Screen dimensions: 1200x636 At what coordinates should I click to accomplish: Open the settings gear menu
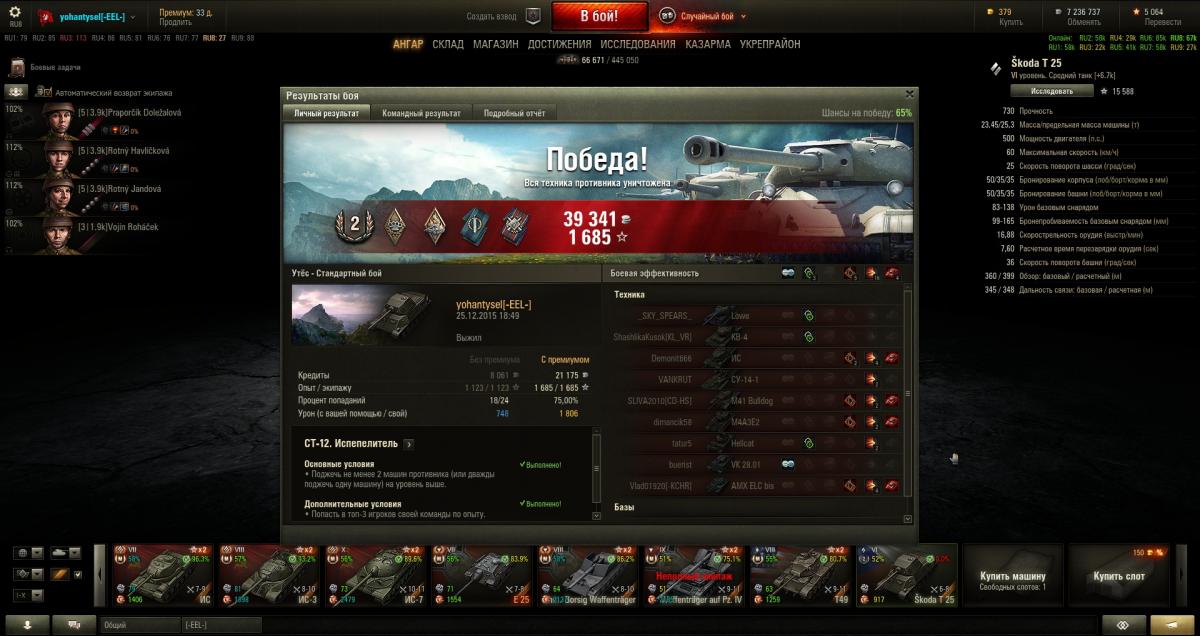click(x=15, y=12)
